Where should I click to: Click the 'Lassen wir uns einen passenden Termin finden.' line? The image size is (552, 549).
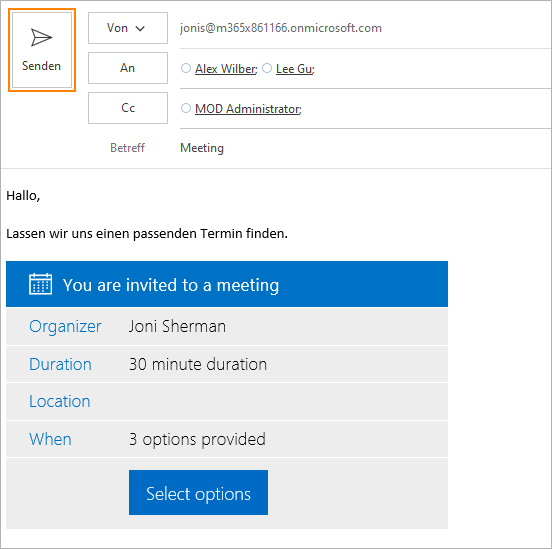point(147,233)
